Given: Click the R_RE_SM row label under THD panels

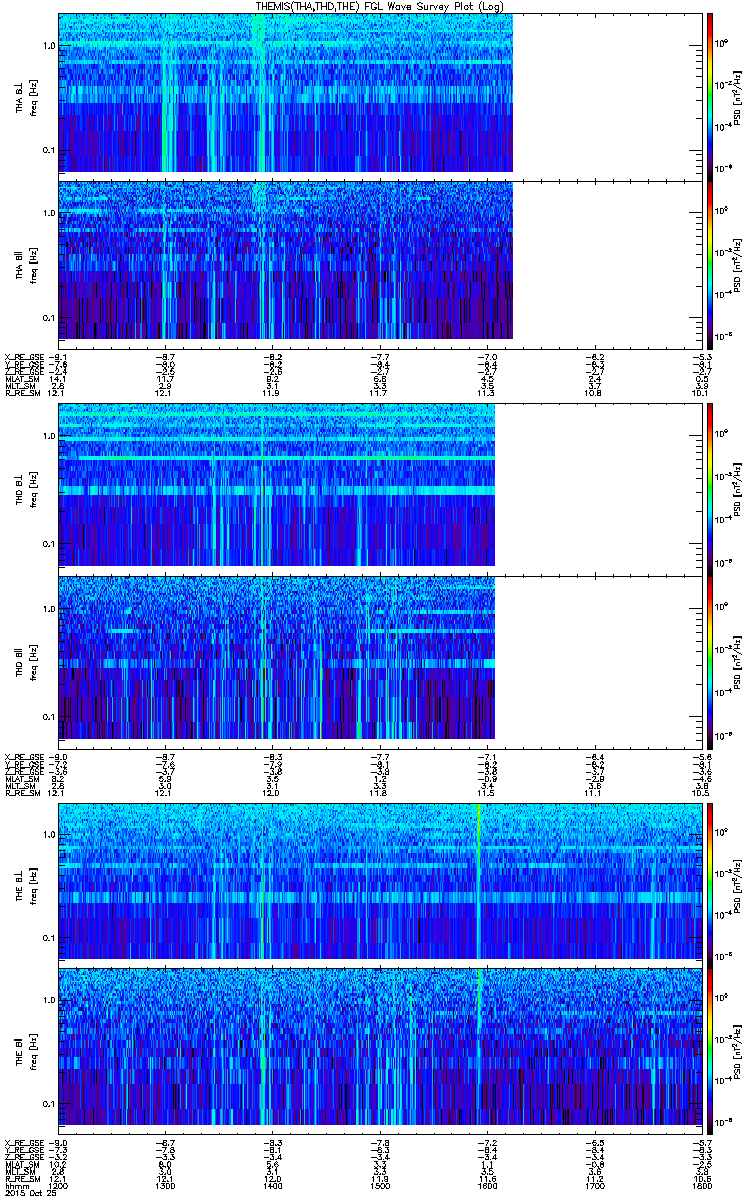Looking at the screenshot, I should click(21, 792).
